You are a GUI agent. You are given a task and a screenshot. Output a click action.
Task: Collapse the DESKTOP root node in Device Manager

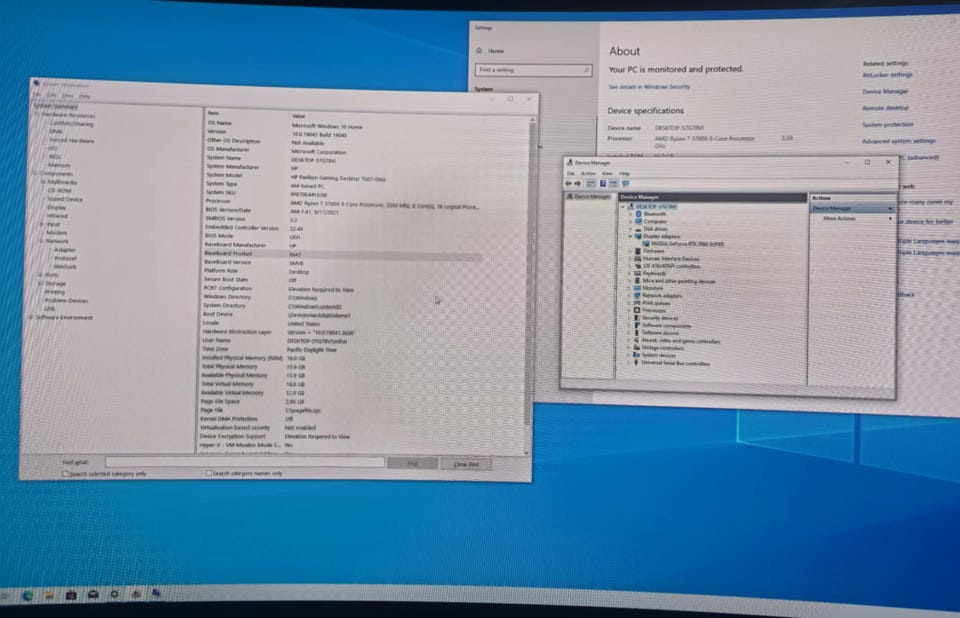click(x=623, y=206)
